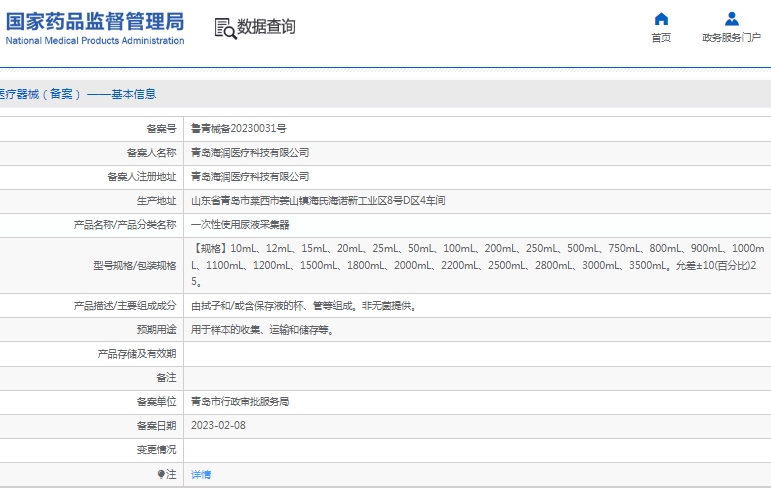Click 产品描述/主要组成成分 label
Screen dimensions: 771x493
[x=125, y=306]
